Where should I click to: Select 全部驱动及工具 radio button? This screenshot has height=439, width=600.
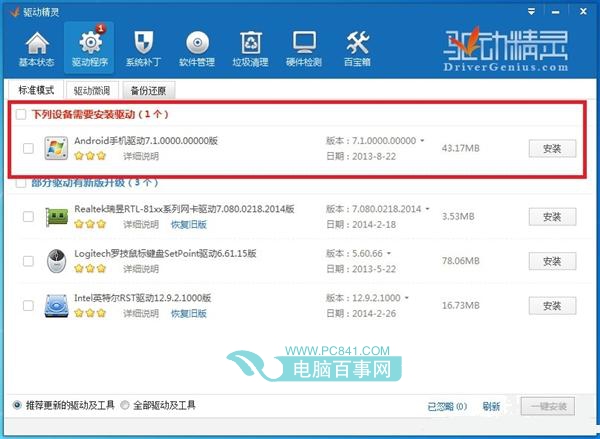[x=125, y=405]
